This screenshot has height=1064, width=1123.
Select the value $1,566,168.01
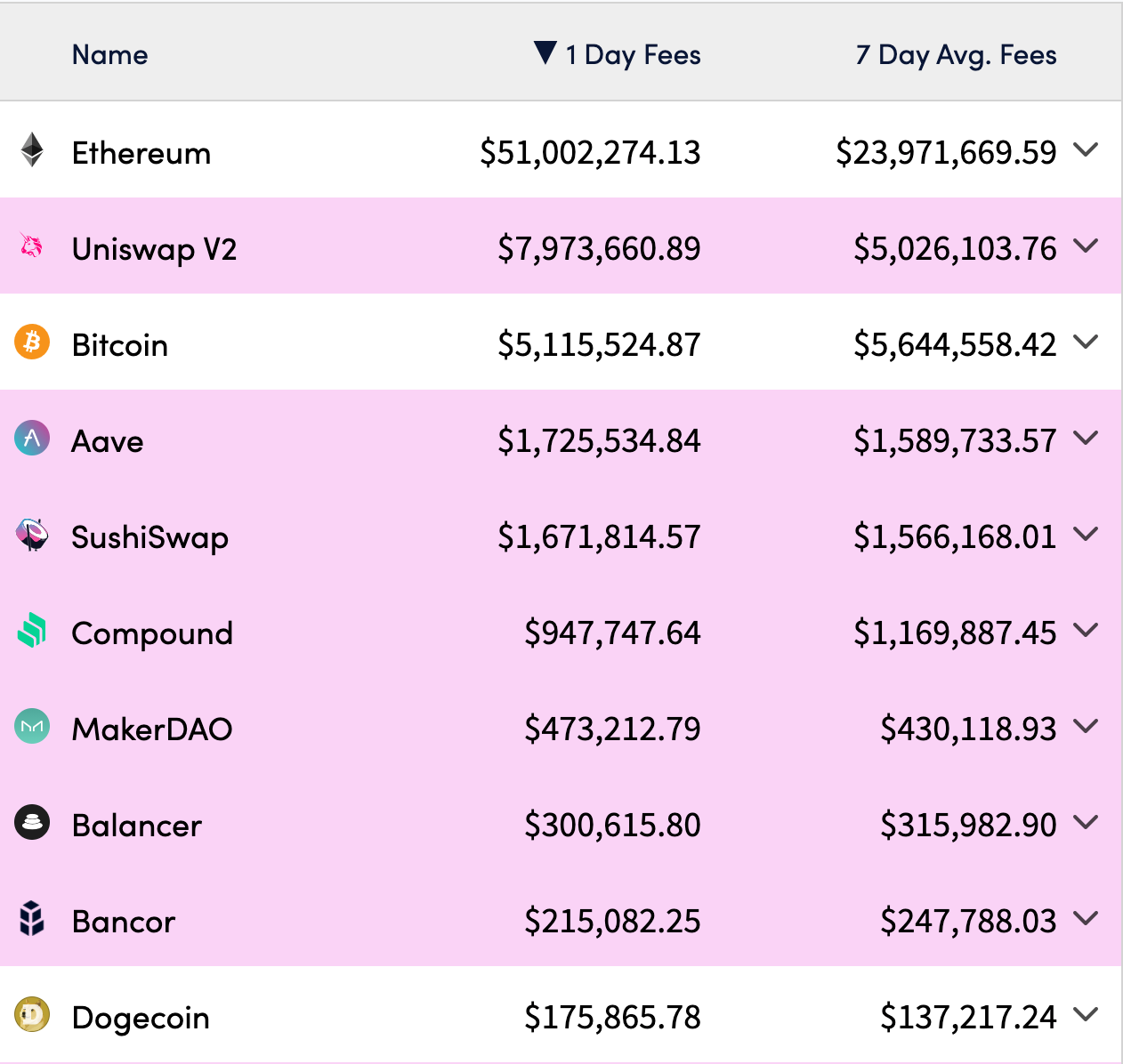tap(956, 537)
